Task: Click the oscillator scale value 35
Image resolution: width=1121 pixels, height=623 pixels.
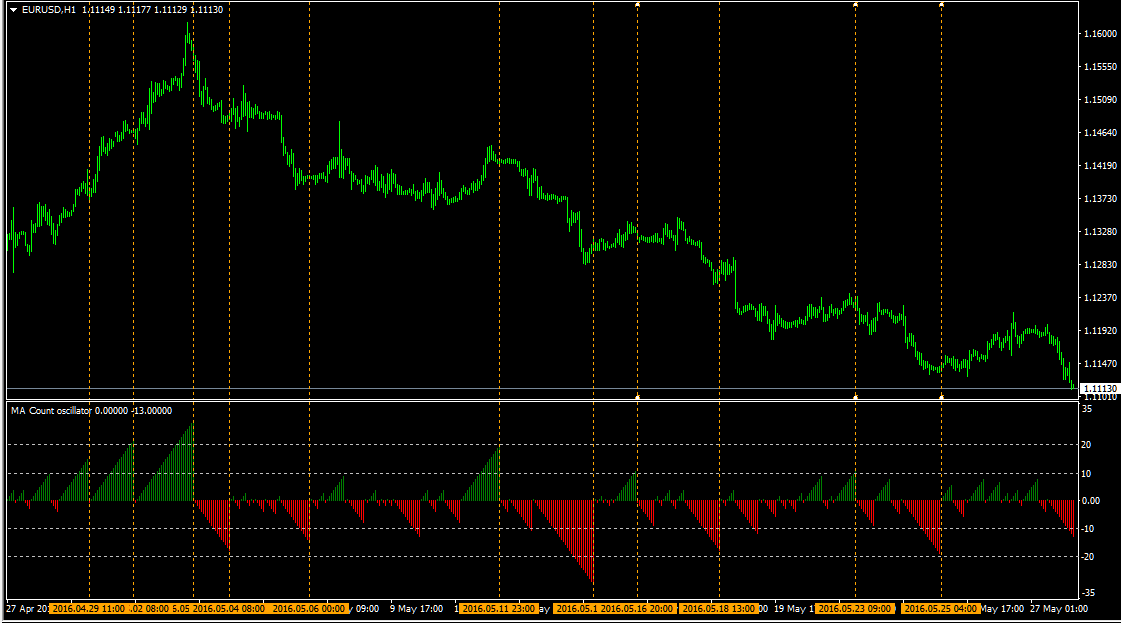Action: 1087,409
